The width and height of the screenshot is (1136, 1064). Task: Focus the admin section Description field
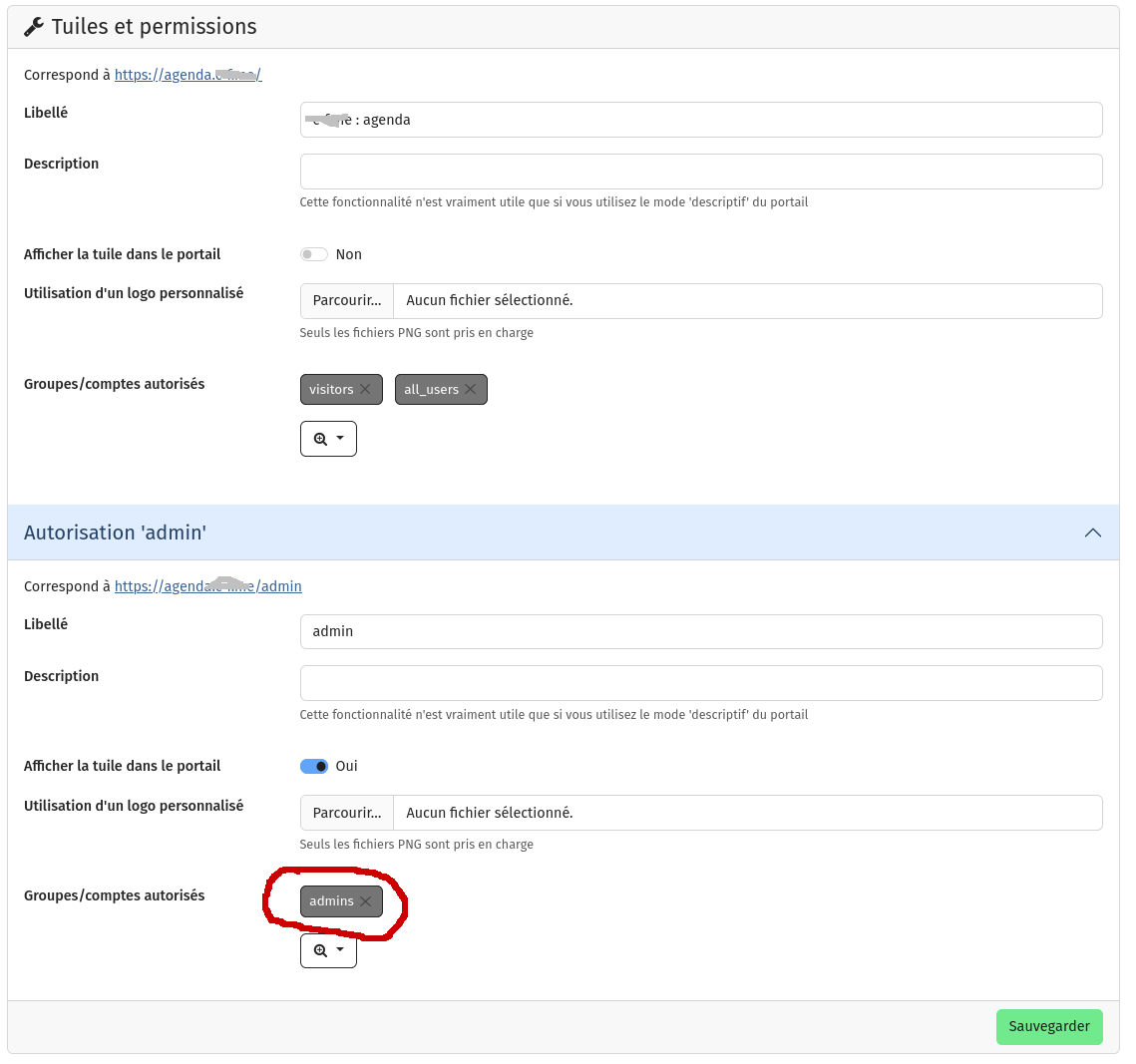click(700, 683)
